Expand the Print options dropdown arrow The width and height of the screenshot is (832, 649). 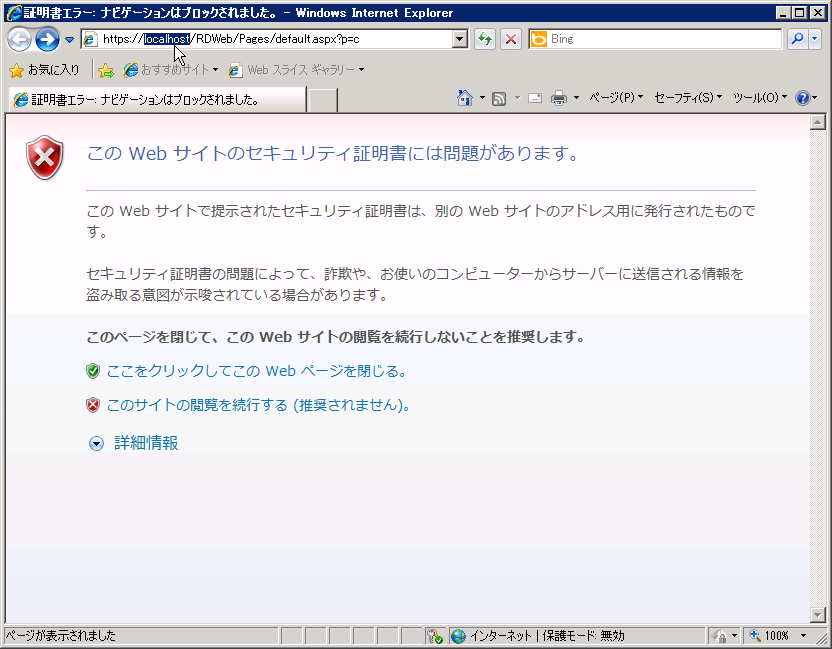point(576,98)
